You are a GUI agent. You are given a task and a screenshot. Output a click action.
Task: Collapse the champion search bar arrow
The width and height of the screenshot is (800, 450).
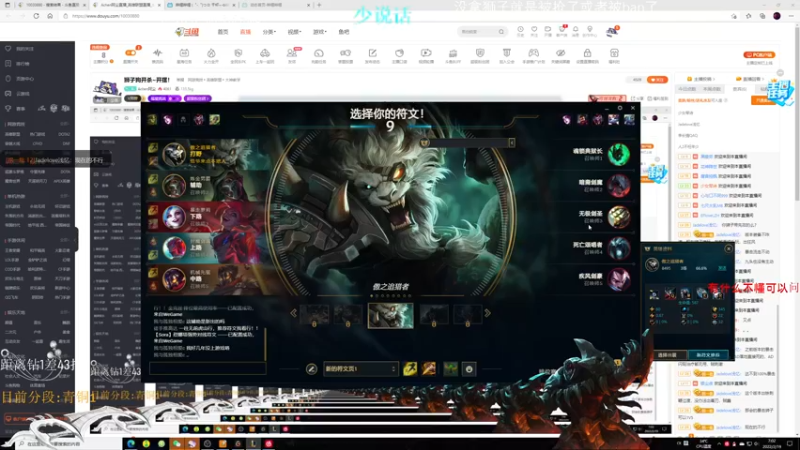511,143
